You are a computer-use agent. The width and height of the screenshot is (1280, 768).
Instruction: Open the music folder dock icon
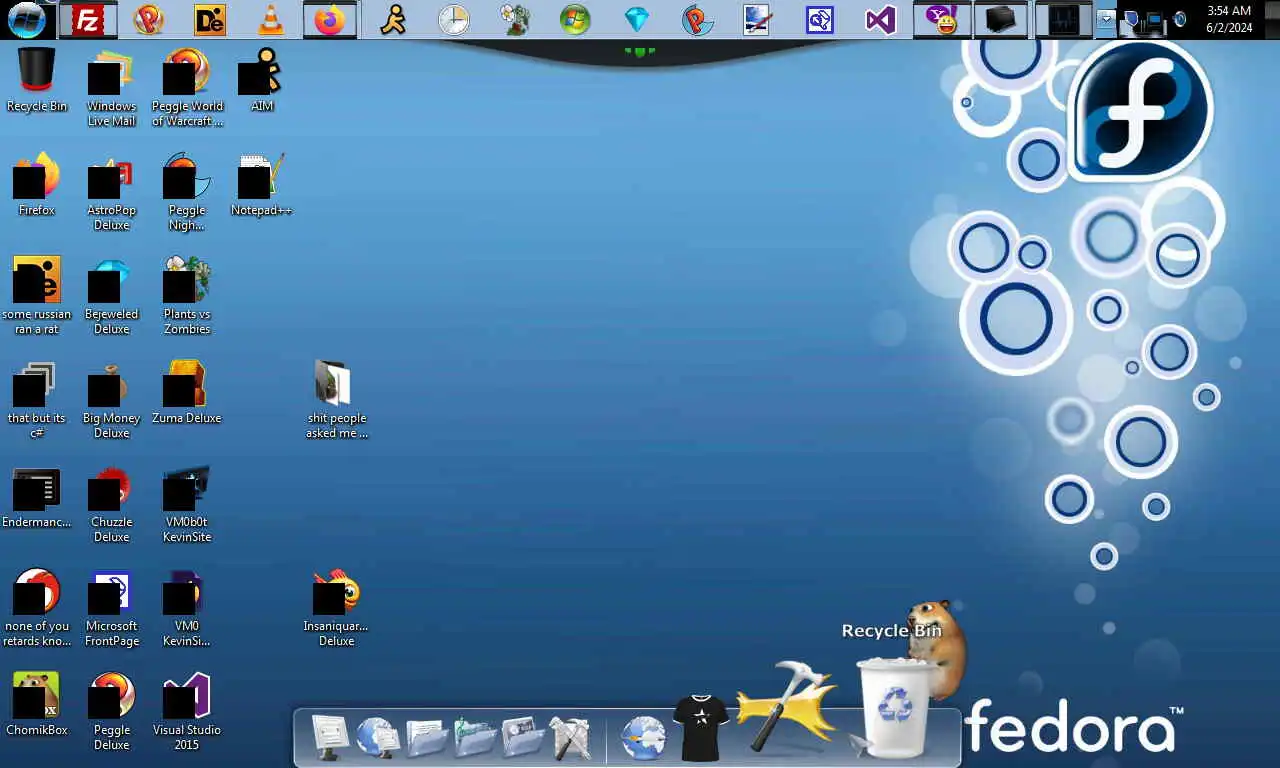[475, 738]
